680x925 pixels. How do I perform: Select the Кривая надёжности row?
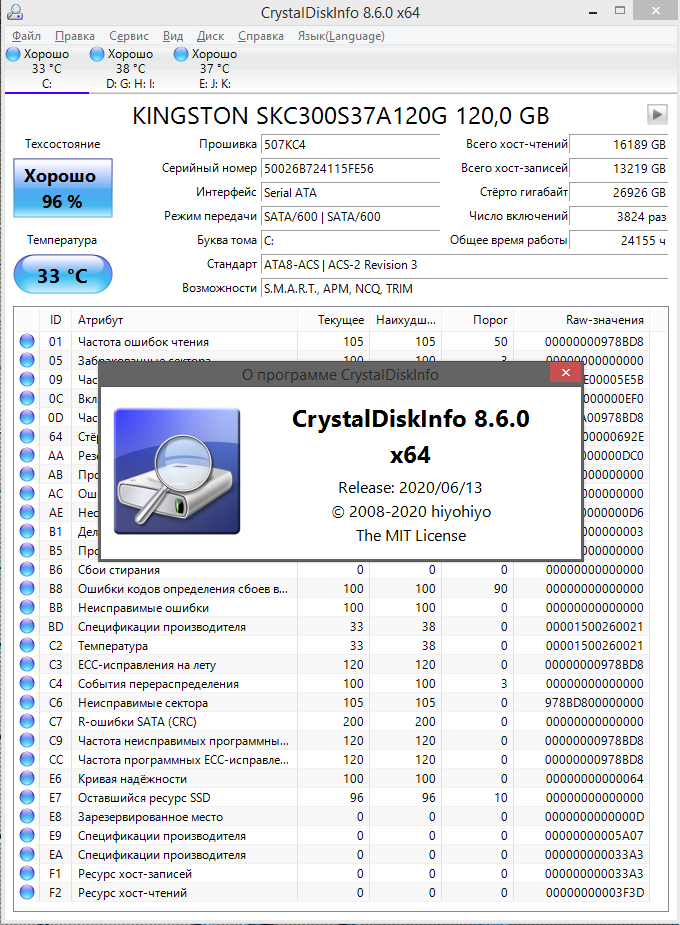[332, 779]
